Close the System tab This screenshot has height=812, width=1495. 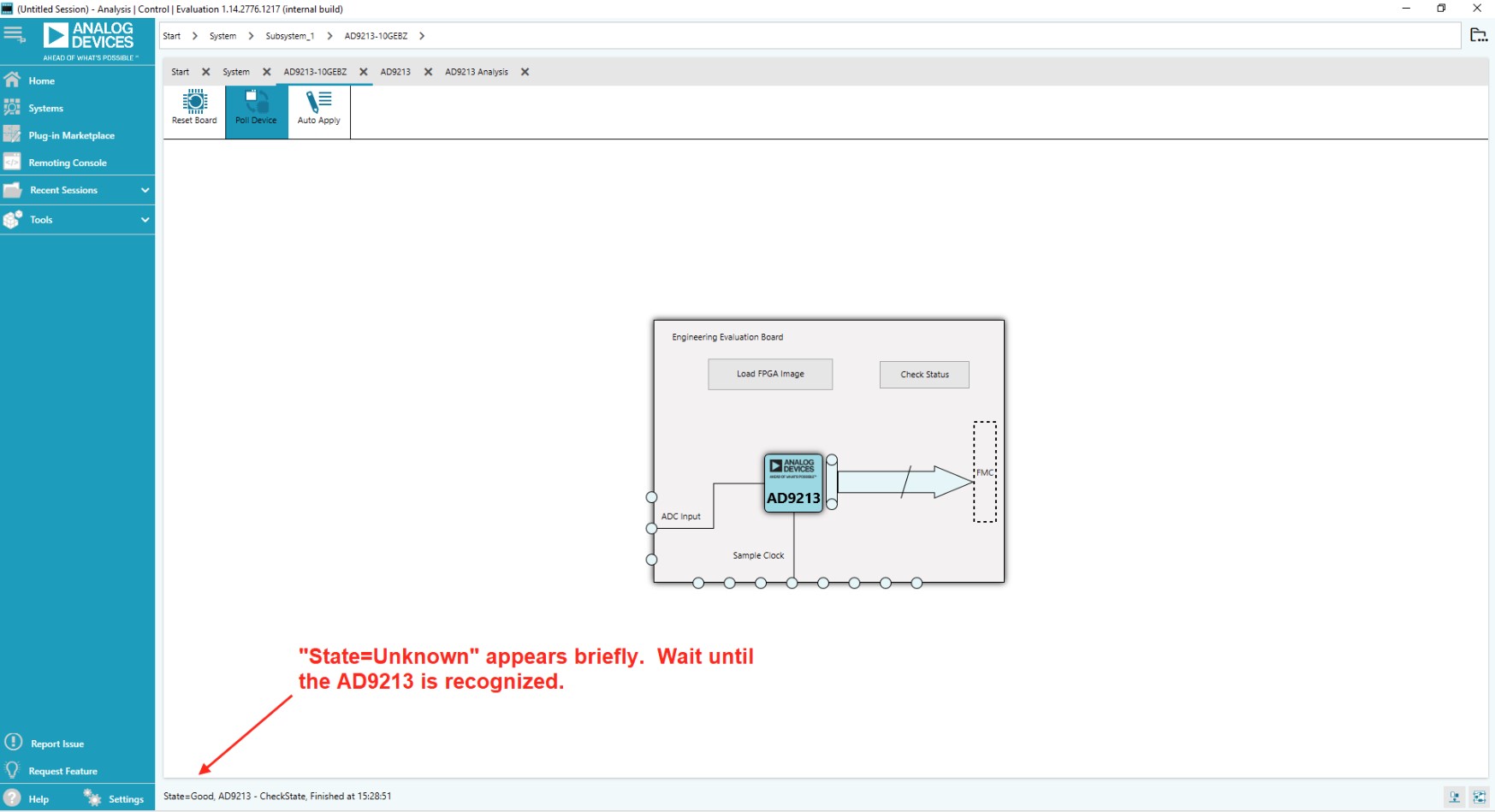pyautogui.click(x=267, y=73)
